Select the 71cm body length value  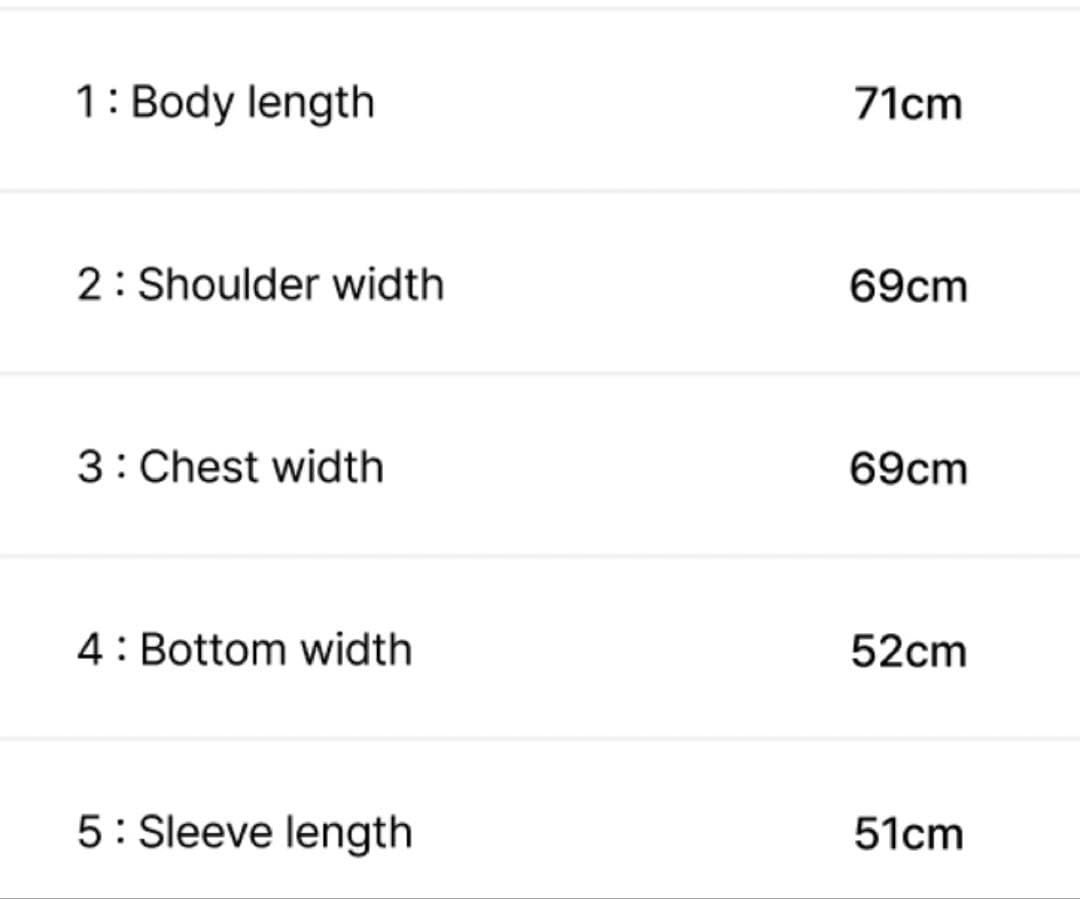tap(908, 103)
